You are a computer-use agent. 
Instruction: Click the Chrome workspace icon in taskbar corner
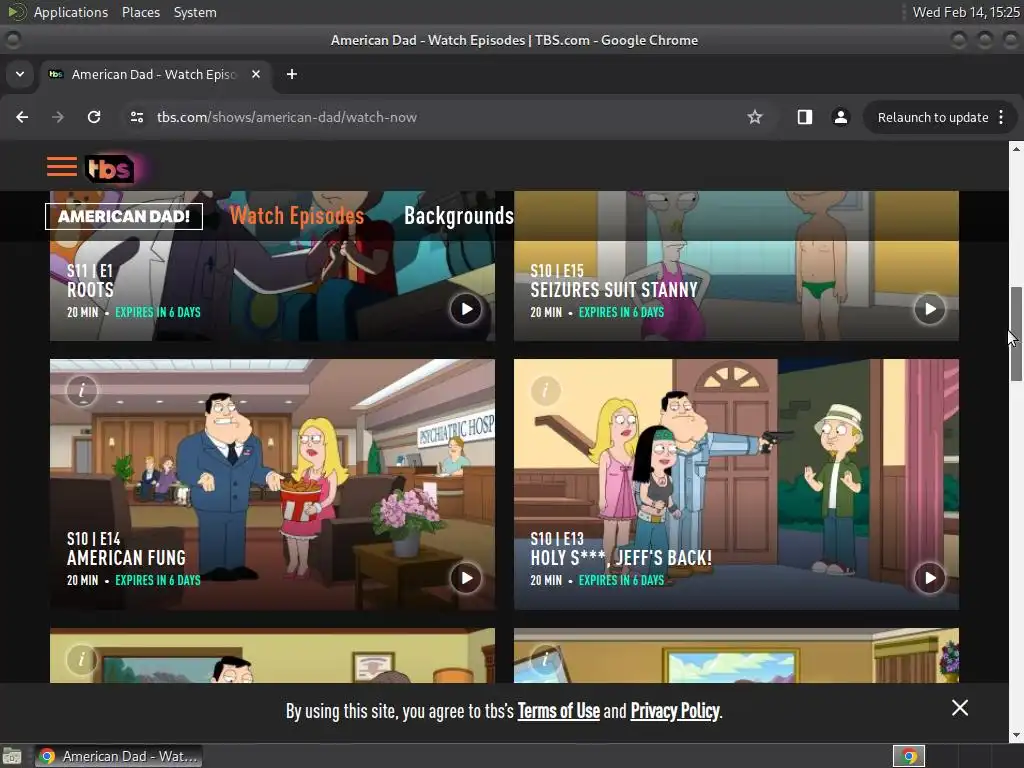coord(909,756)
